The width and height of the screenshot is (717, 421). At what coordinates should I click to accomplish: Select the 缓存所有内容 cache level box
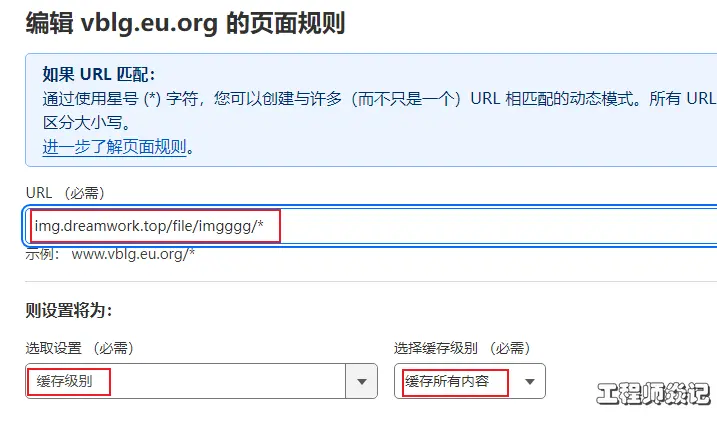pyautogui.click(x=470, y=381)
